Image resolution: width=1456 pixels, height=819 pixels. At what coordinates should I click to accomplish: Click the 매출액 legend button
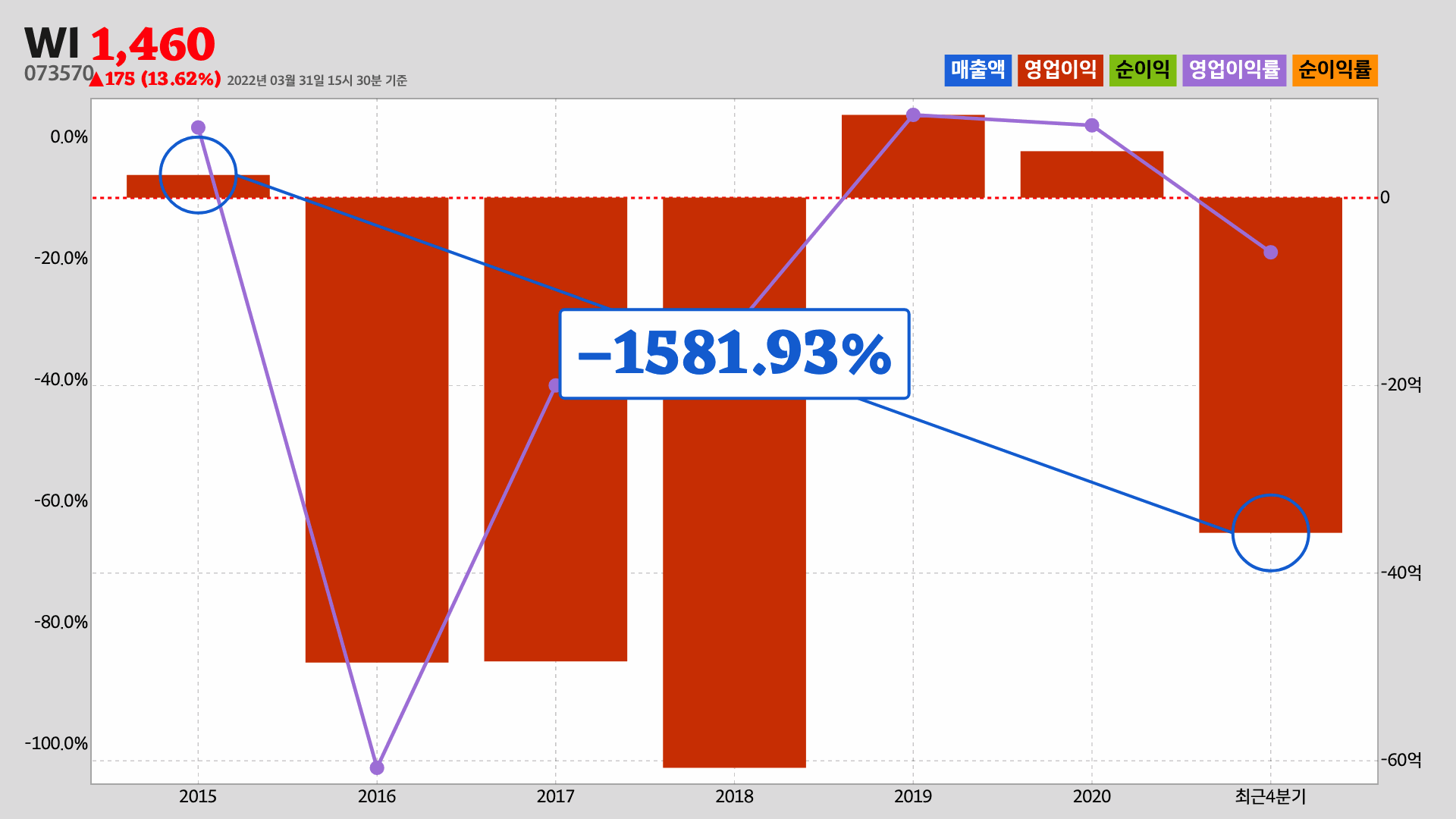[977, 70]
